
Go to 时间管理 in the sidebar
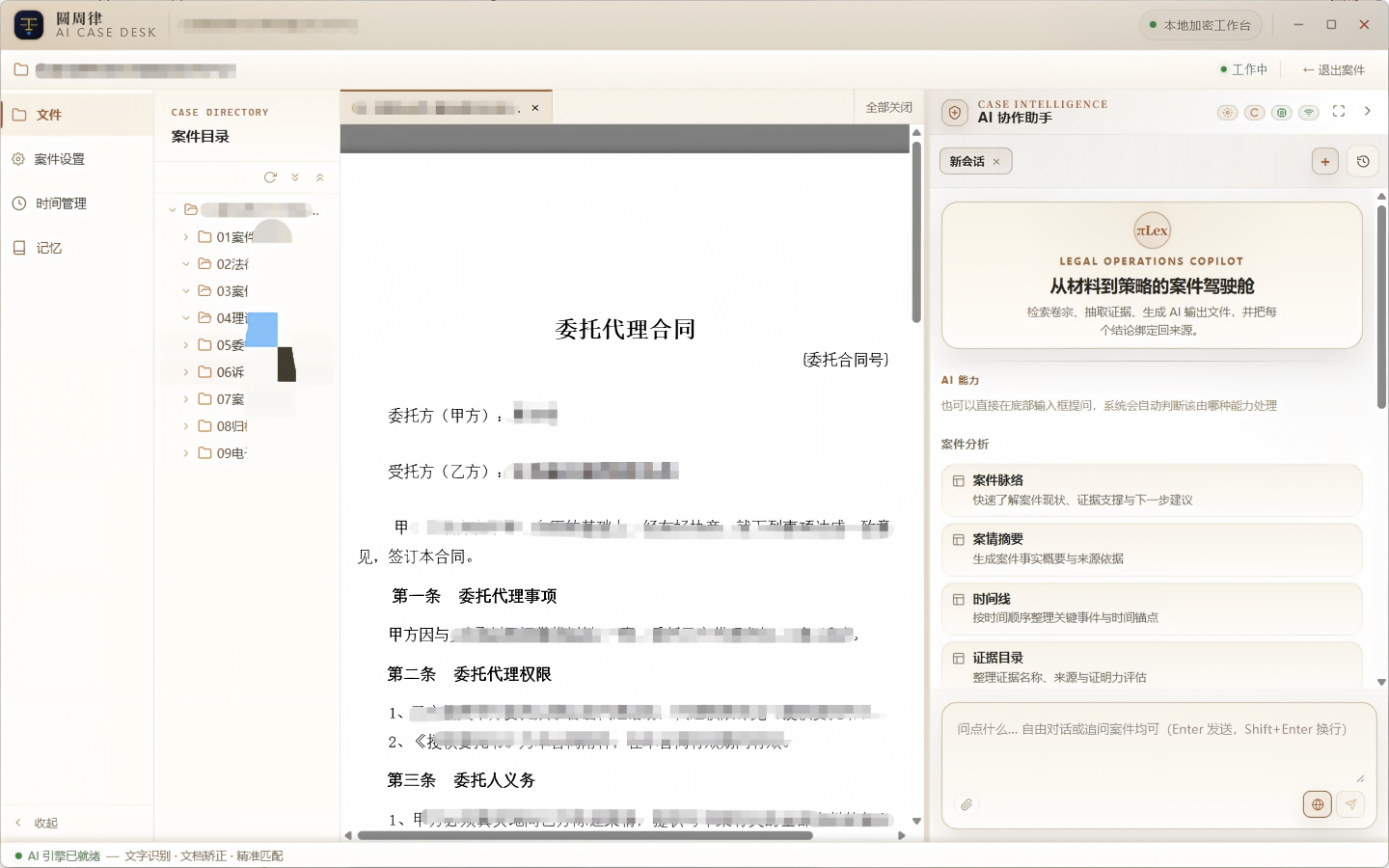[x=77, y=203]
